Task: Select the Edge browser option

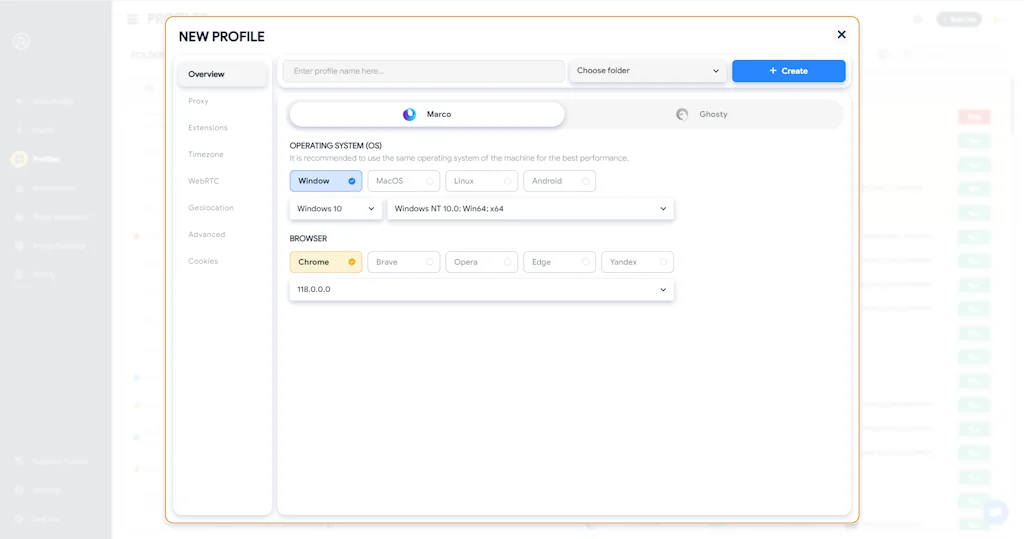Action: point(559,262)
